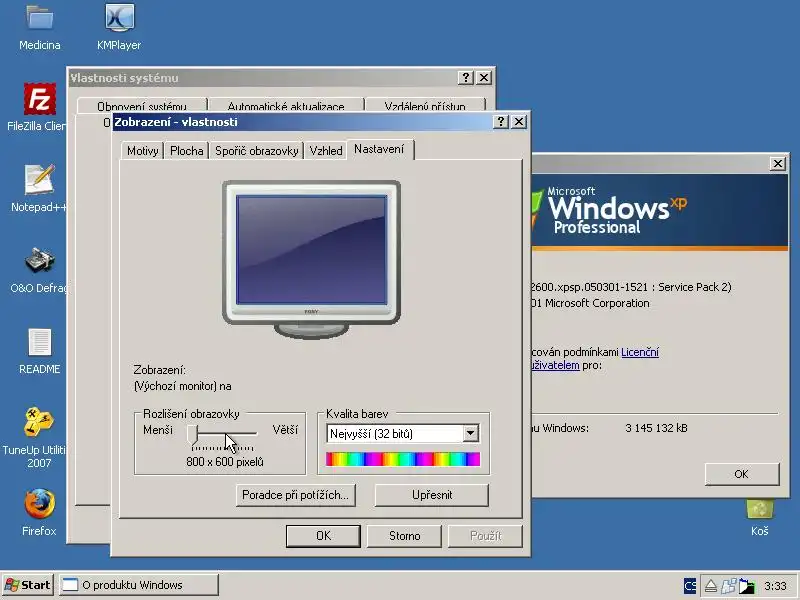
Task: Click the Windows XP Professional banner
Action: (x=660, y=212)
